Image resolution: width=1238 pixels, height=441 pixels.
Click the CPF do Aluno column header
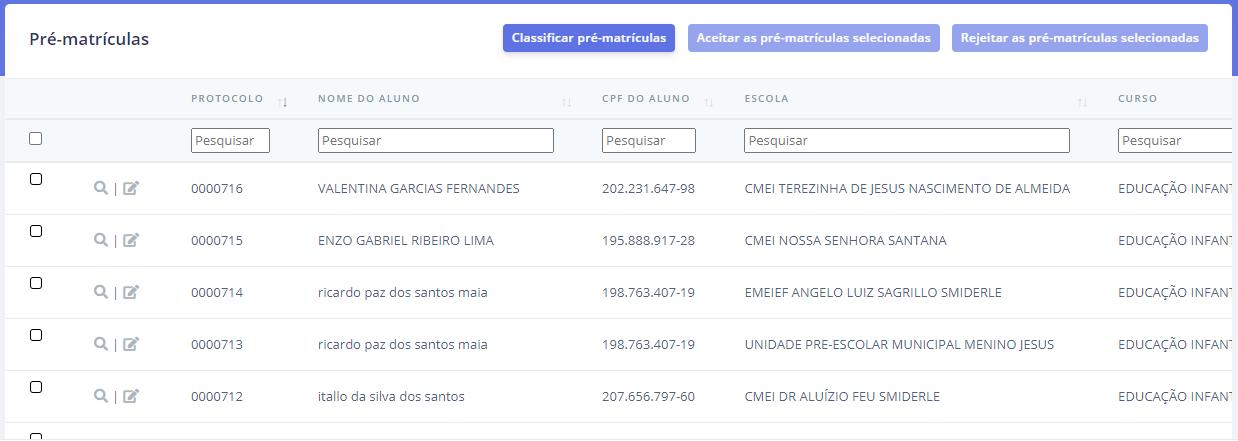tap(646, 99)
